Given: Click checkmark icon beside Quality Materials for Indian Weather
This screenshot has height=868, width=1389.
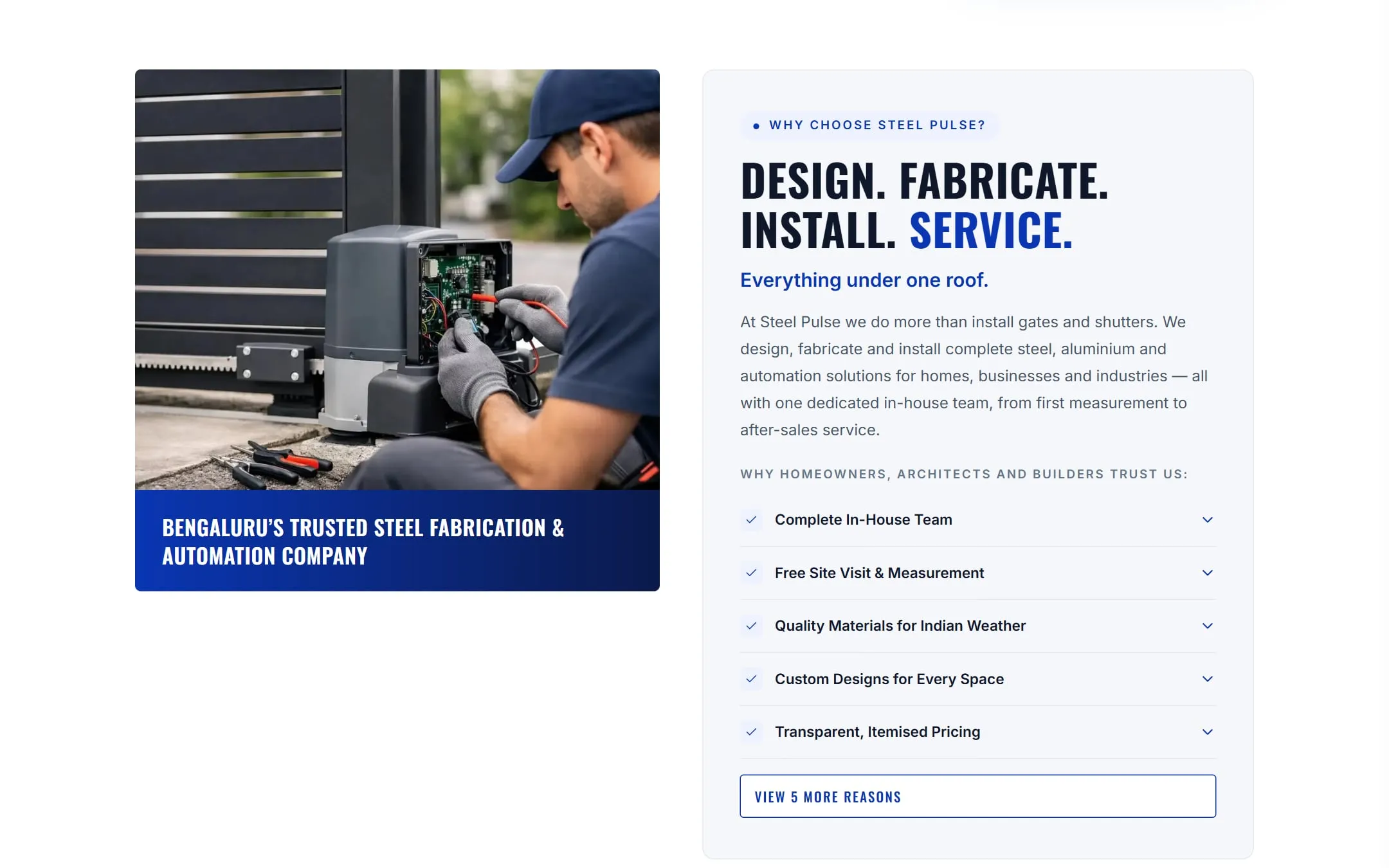Looking at the screenshot, I should pyautogui.click(x=751, y=626).
